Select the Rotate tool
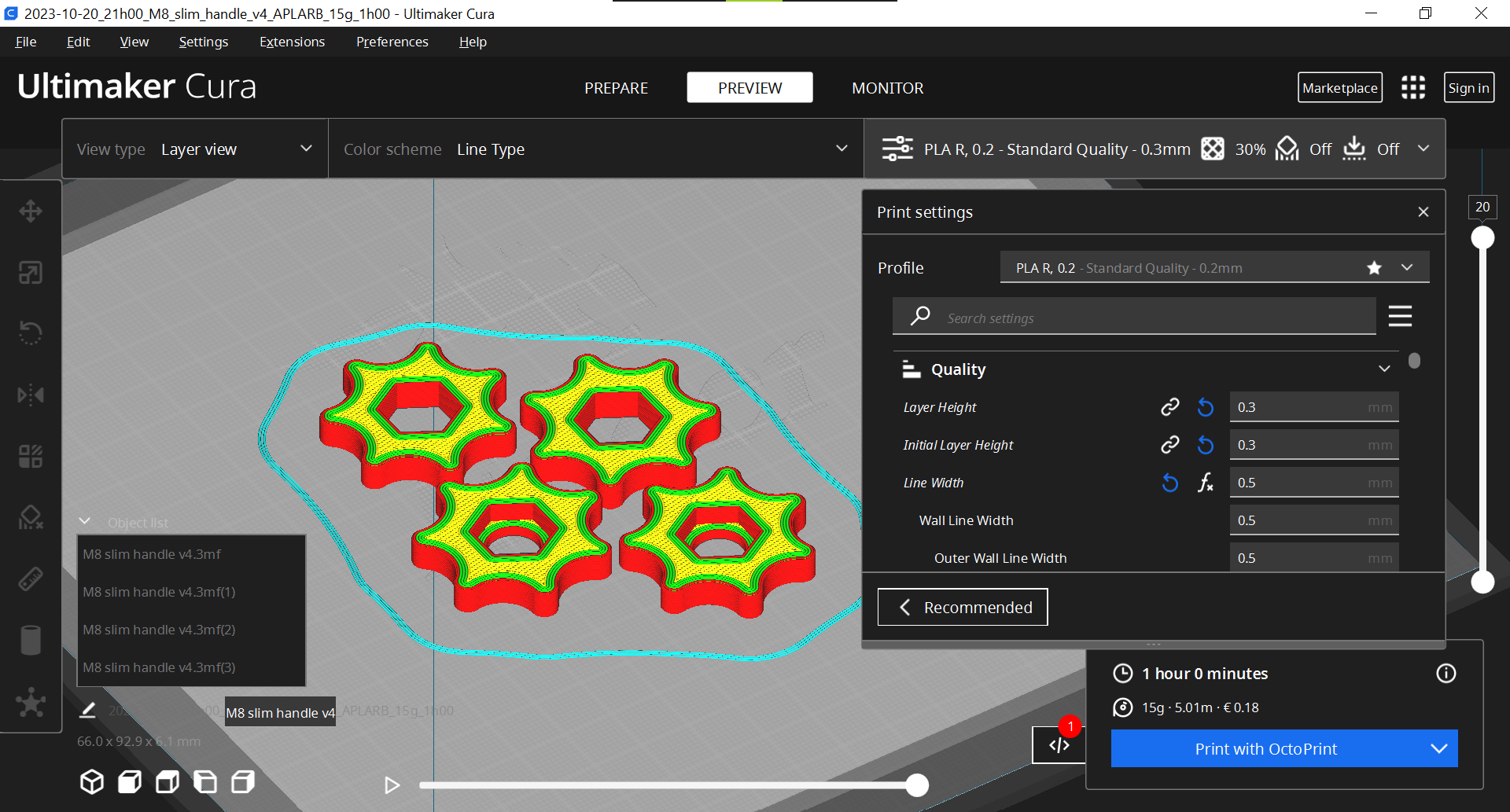This screenshot has width=1510, height=812. [x=30, y=333]
